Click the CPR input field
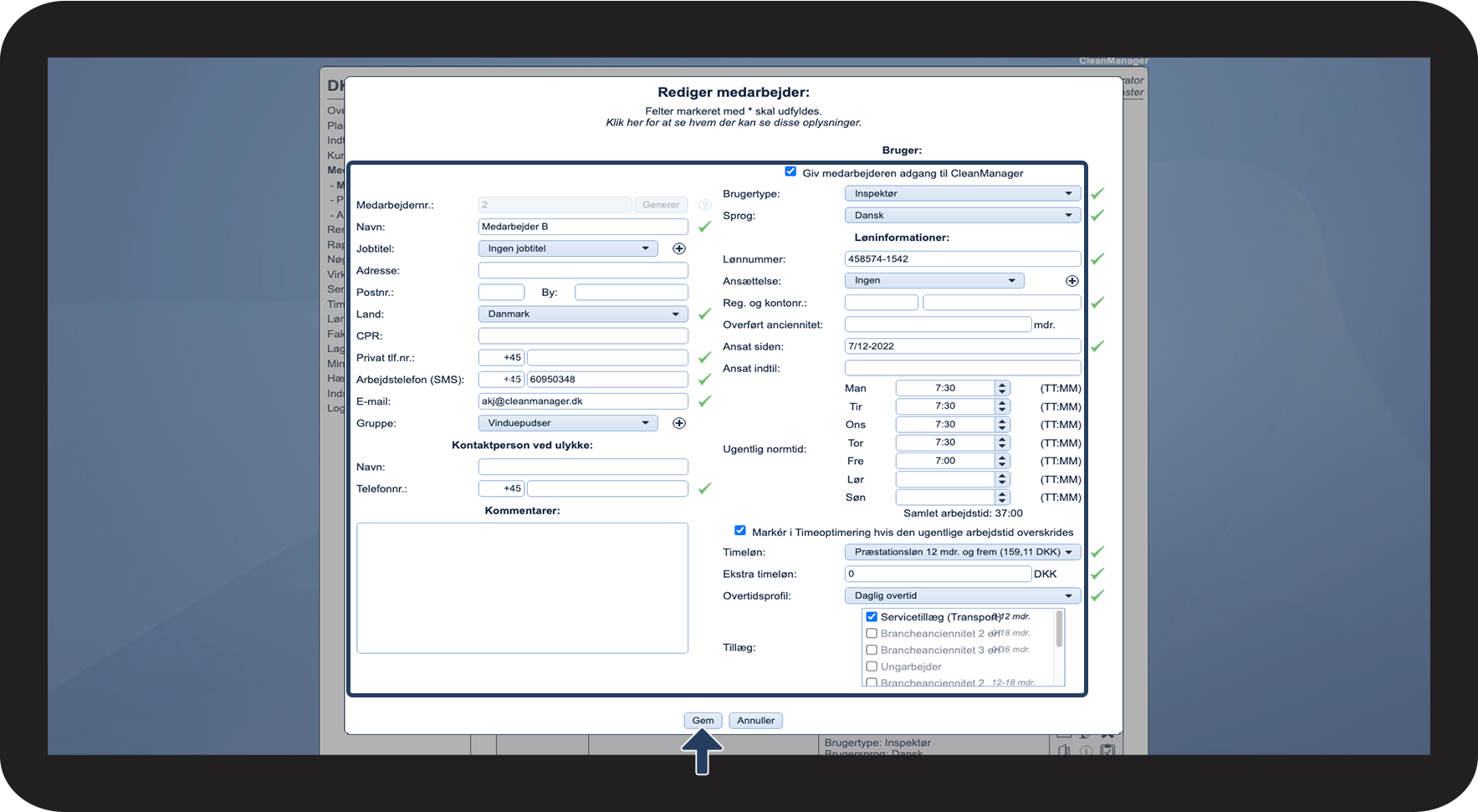 point(583,335)
